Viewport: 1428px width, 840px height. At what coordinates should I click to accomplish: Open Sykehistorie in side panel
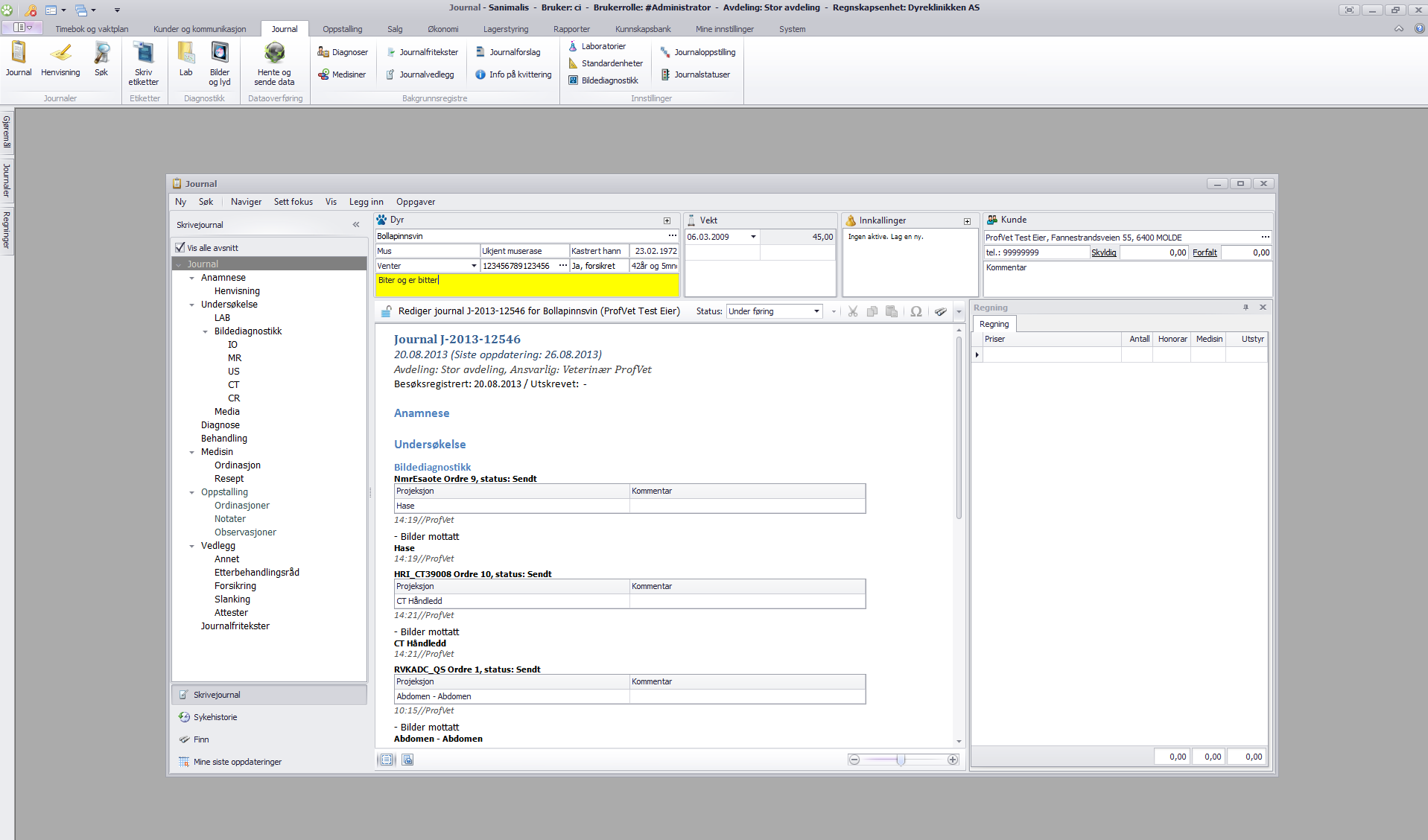click(269, 717)
